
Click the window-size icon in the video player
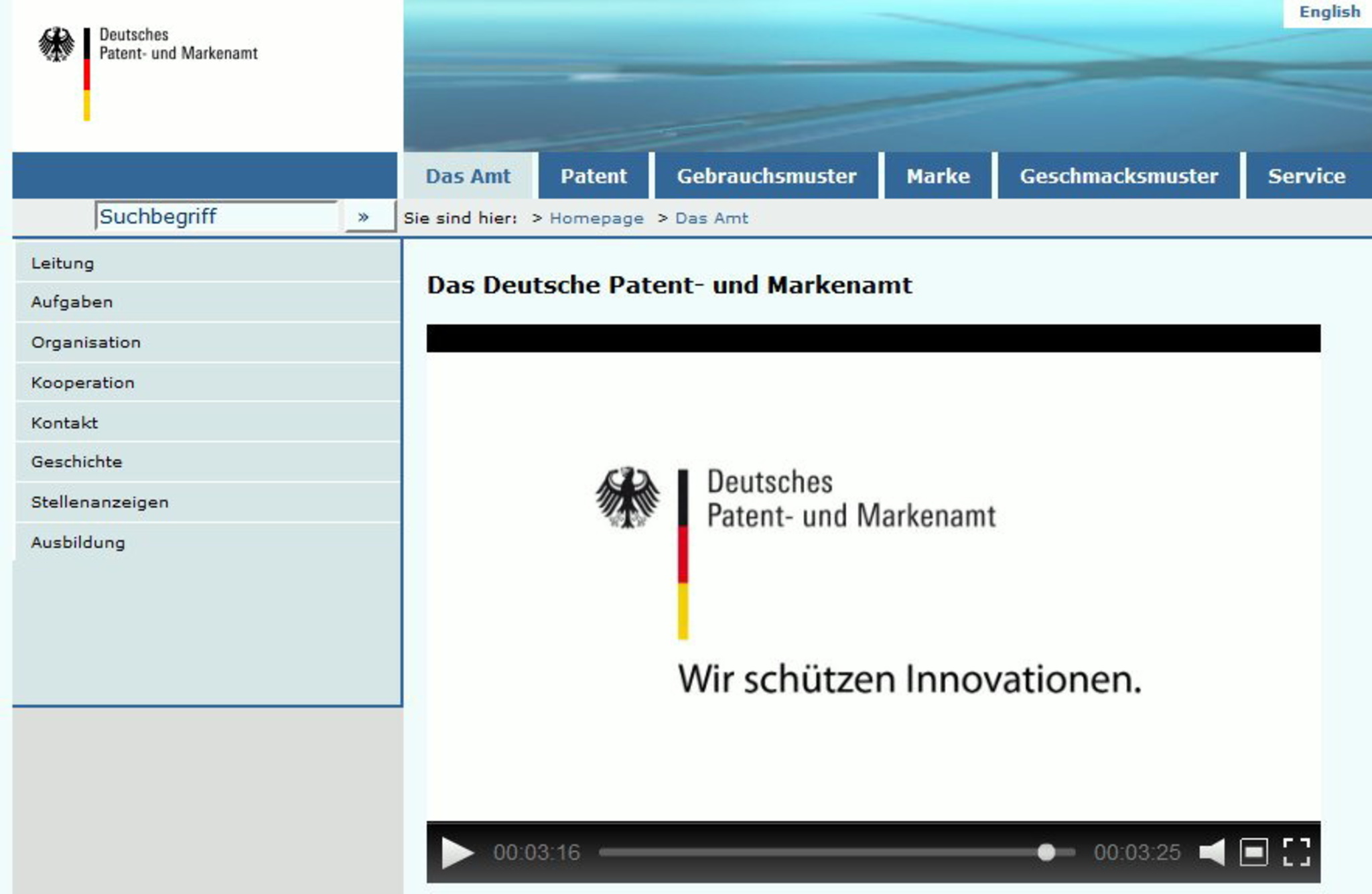coord(1253,852)
